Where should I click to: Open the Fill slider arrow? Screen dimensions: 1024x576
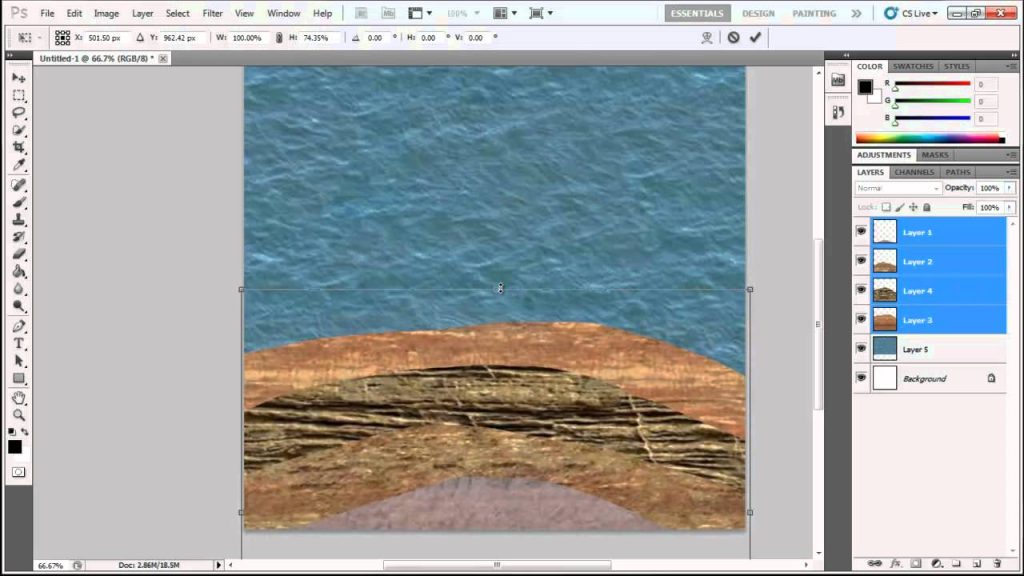[1010, 207]
